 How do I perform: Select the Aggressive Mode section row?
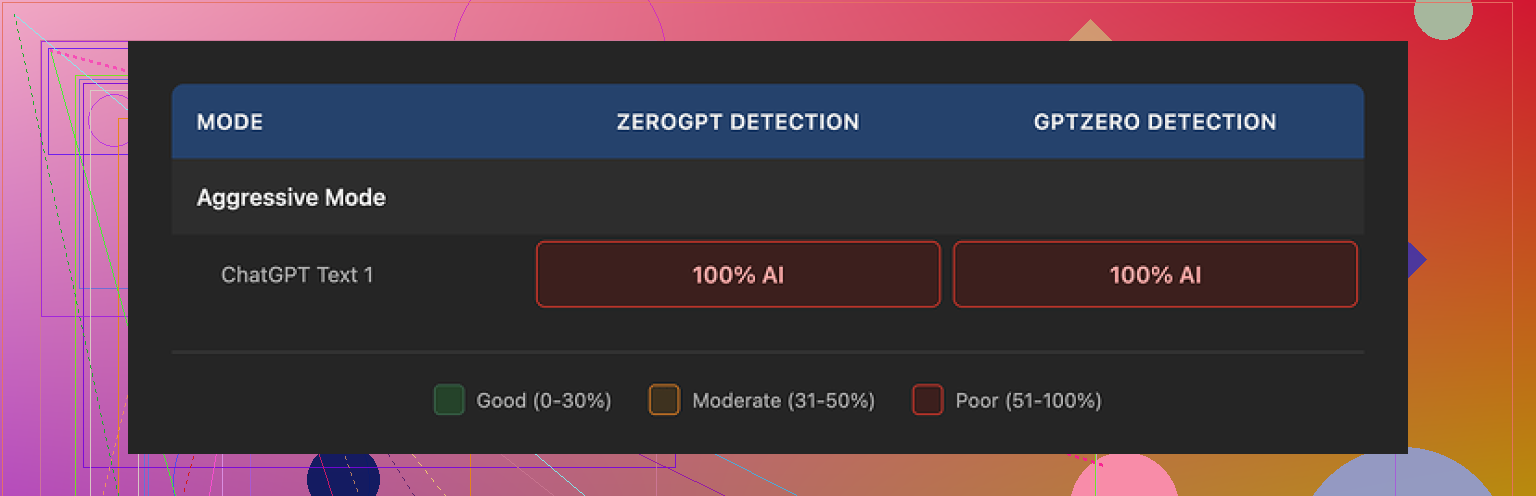(x=291, y=197)
